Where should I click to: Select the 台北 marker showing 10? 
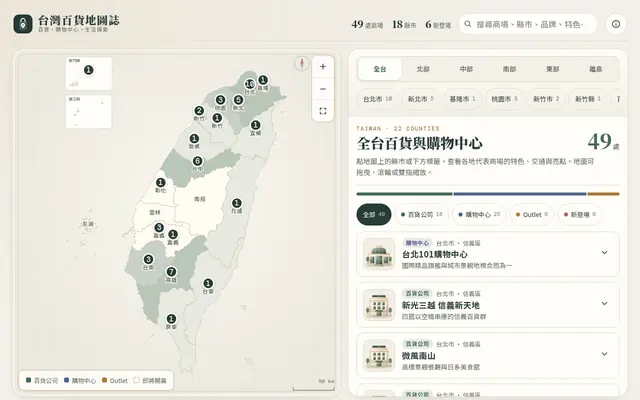(x=249, y=84)
